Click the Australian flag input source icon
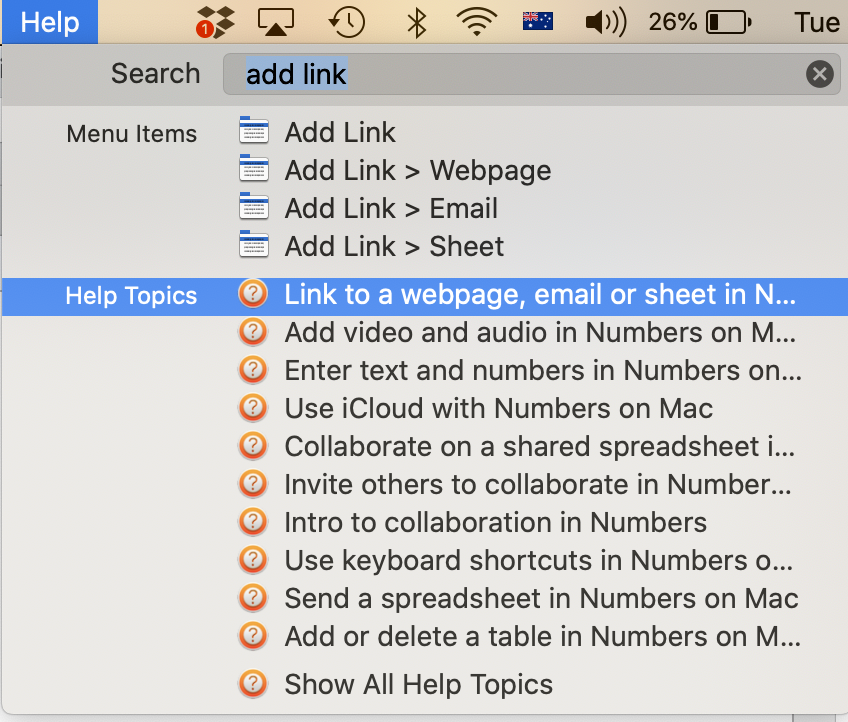This screenshot has width=848, height=722. click(538, 21)
